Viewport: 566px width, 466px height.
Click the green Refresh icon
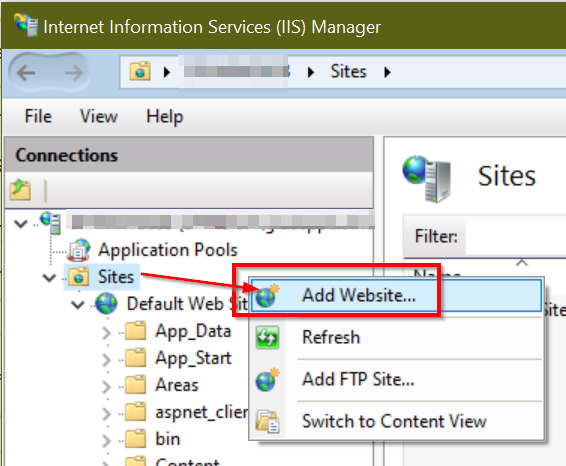coord(267,337)
